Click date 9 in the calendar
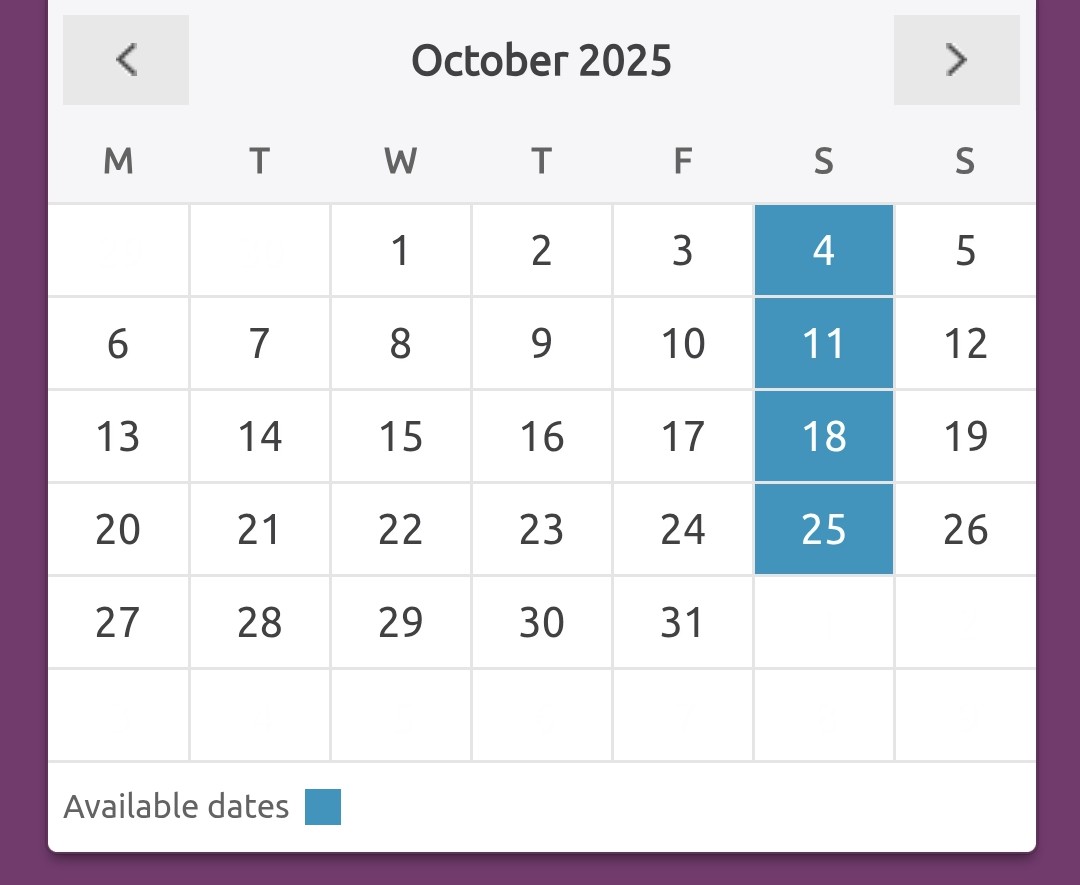Image resolution: width=1080 pixels, height=885 pixels. pyautogui.click(x=541, y=343)
